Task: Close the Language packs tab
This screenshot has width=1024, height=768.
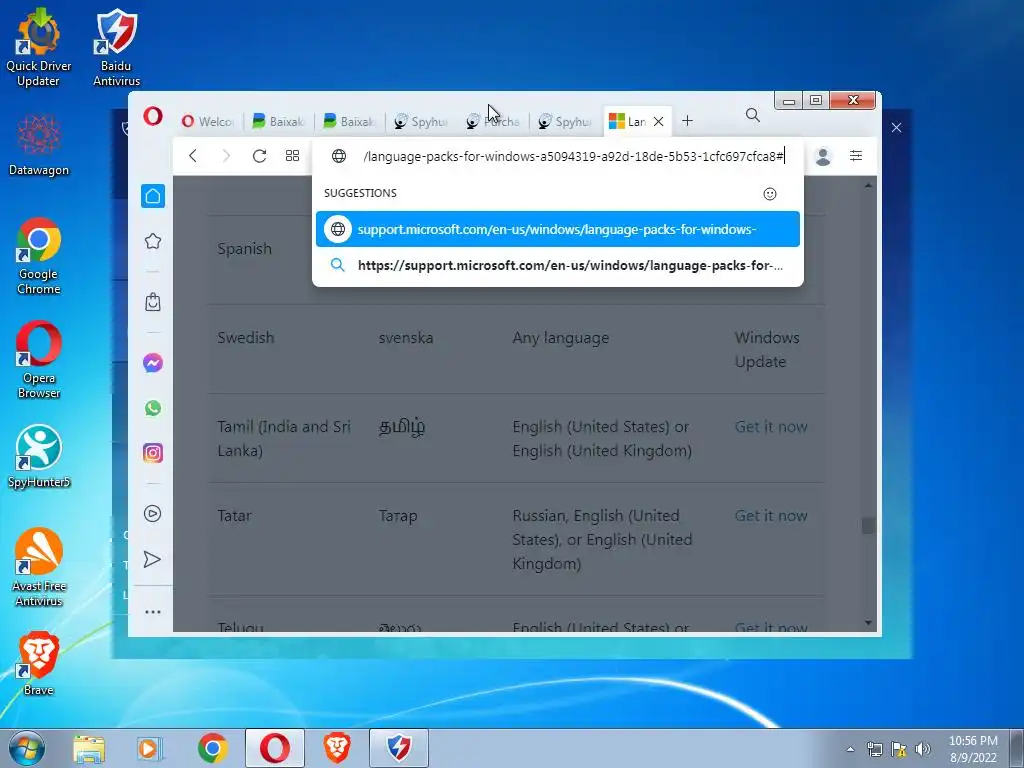Action: (x=658, y=121)
